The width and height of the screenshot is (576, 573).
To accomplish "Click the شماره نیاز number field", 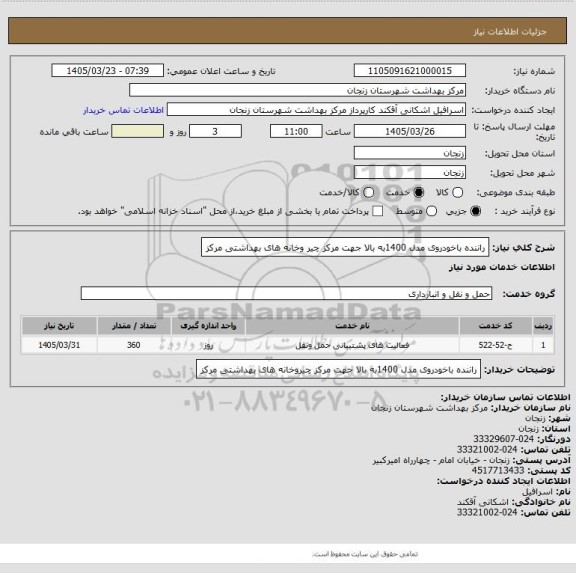I will pyautogui.click(x=410, y=71).
